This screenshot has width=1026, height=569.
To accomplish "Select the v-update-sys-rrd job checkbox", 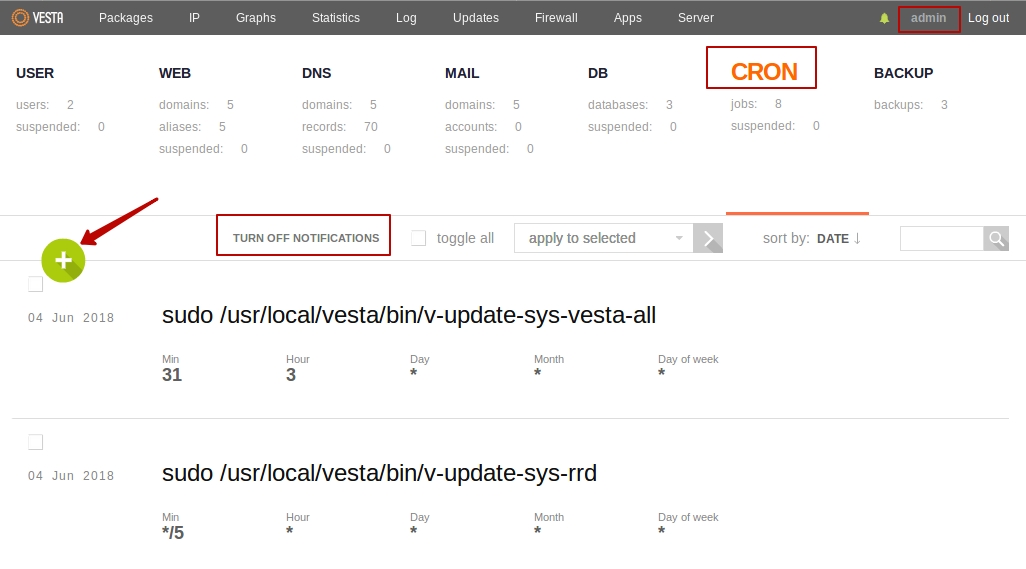I will 36,442.
